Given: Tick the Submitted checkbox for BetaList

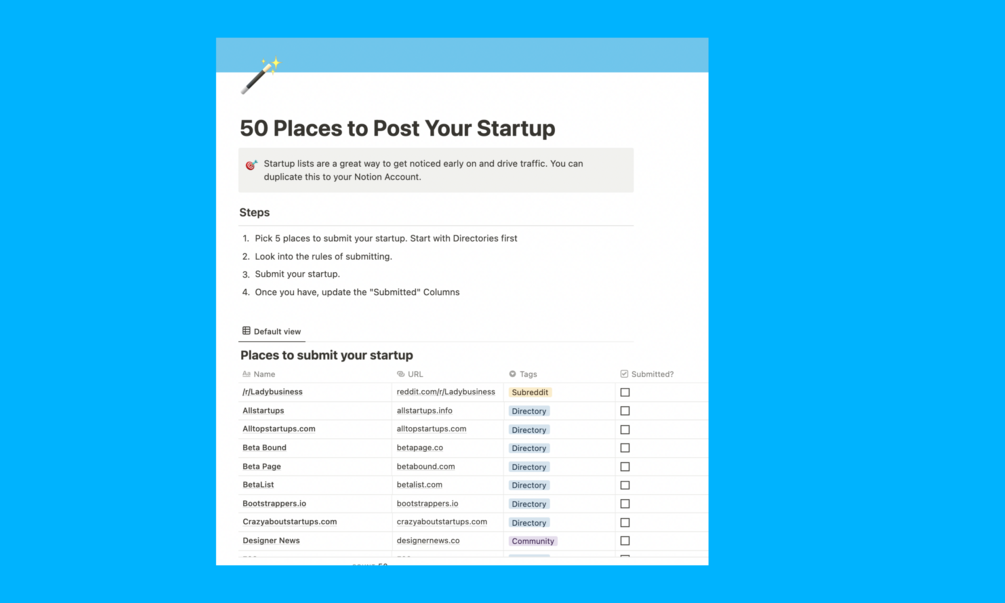Looking at the screenshot, I should (x=625, y=485).
